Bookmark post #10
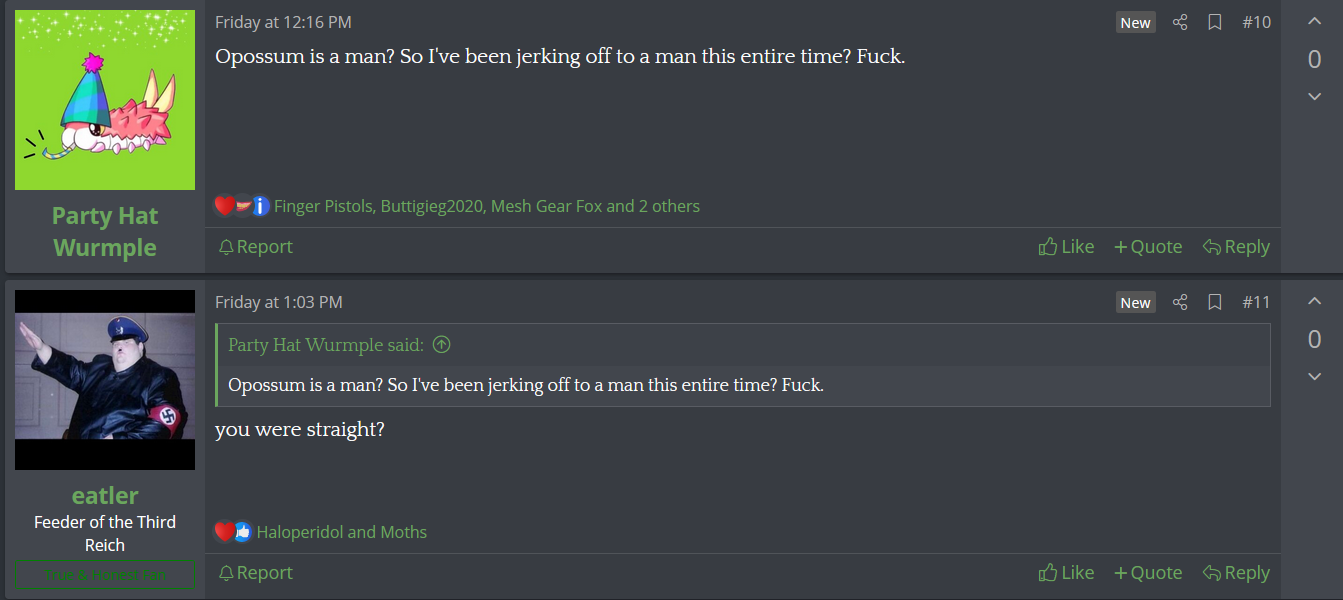 coord(1215,22)
